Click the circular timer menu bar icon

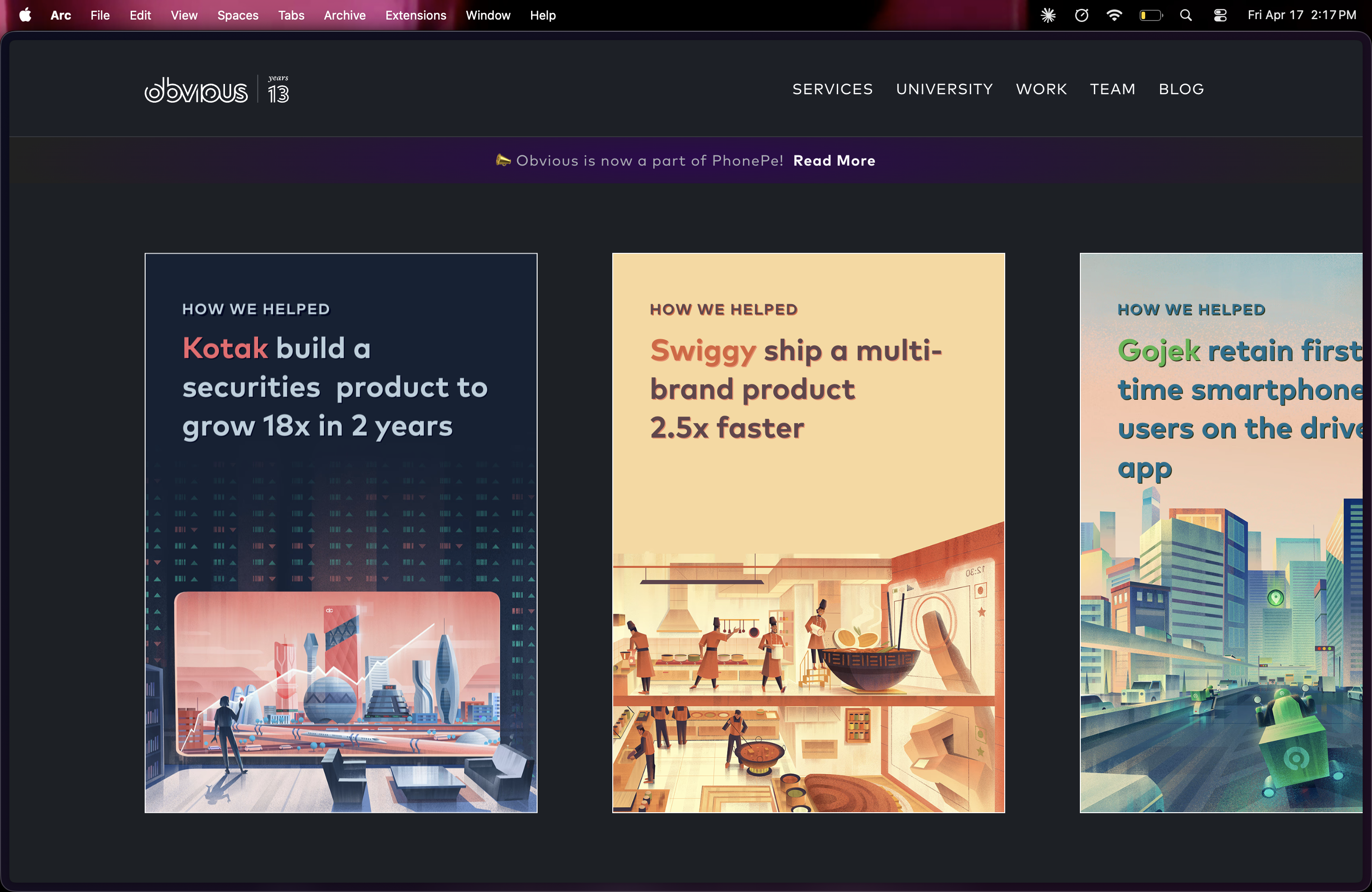[x=1081, y=15]
